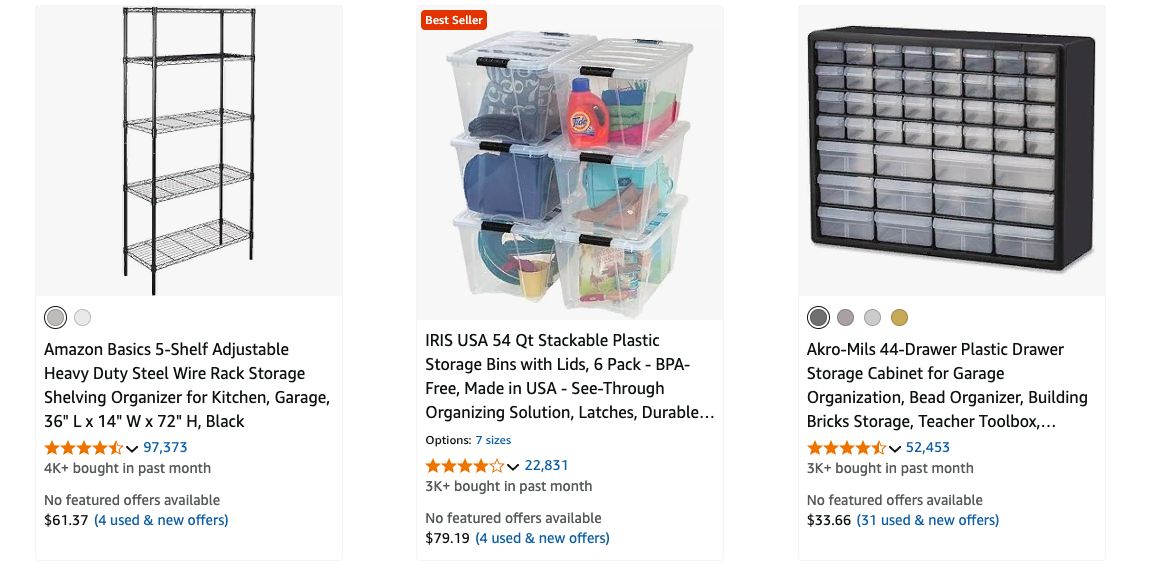
Task: Open rating popover arrow for IRIS bins
Action: click(x=513, y=467)
